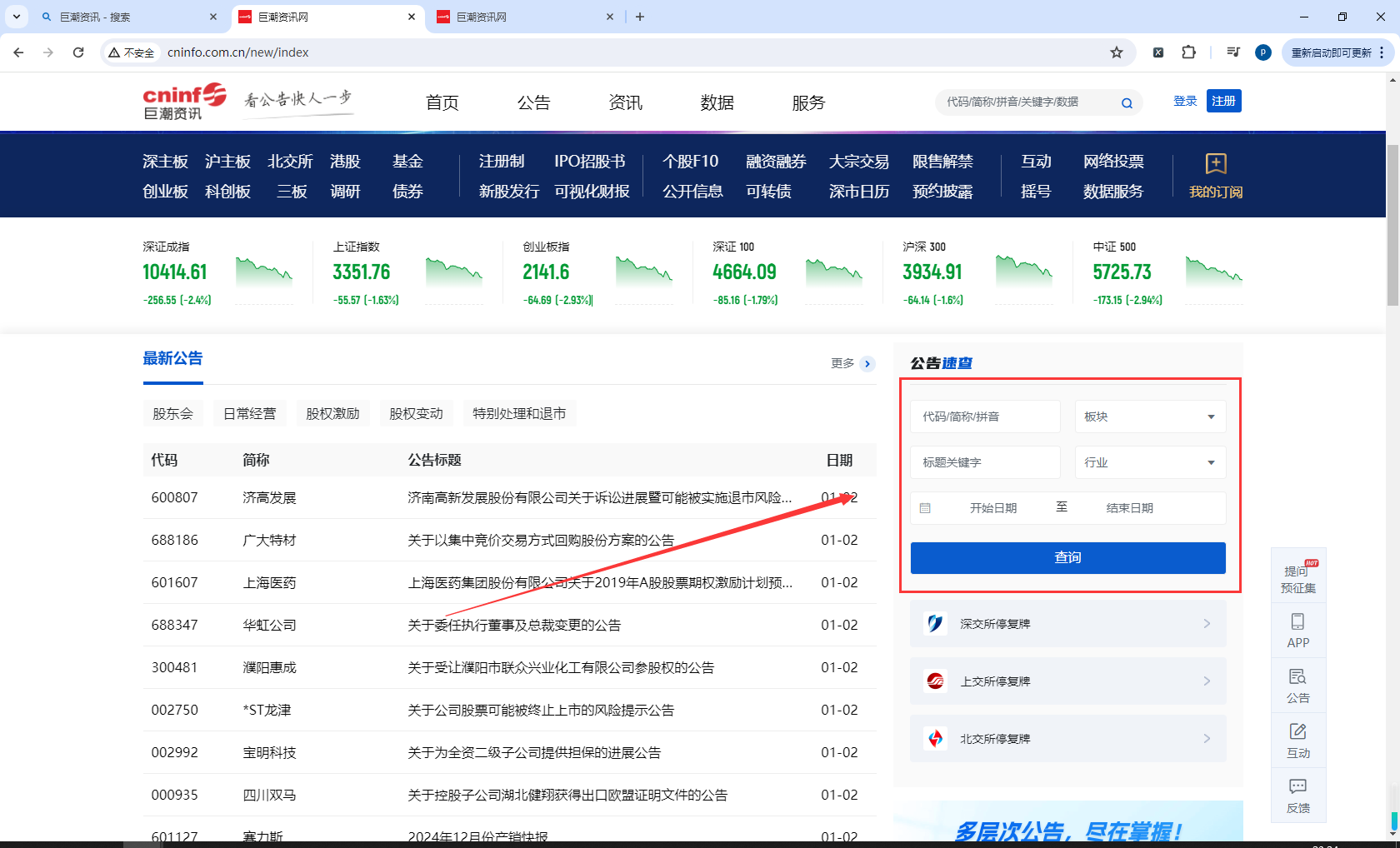Viewport: 1400px width, 848px height.
Task: Filter announcements by 股权激励
Action: tap(333, 414)
